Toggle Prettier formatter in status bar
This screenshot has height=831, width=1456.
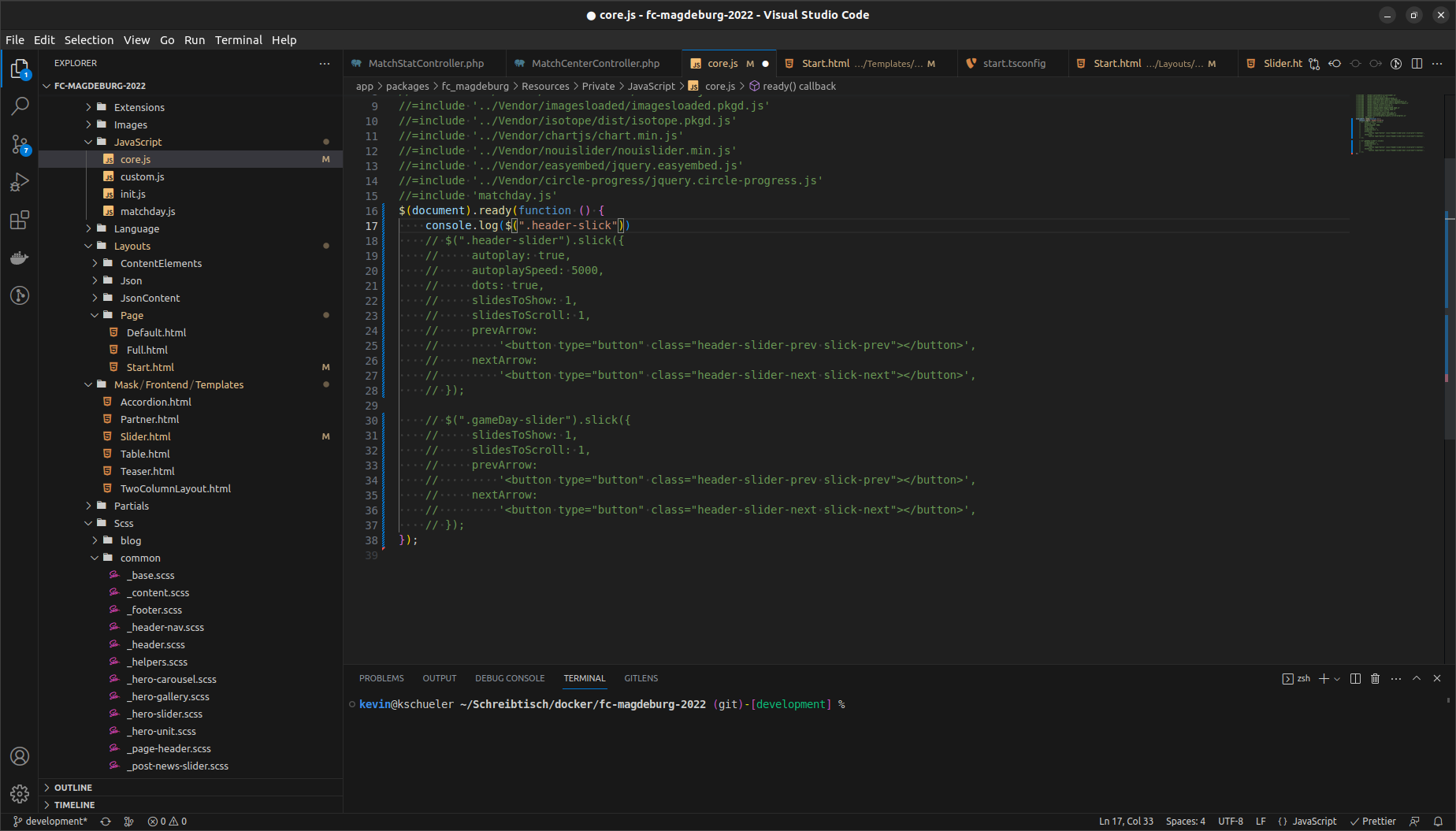tap(1373, 821)
